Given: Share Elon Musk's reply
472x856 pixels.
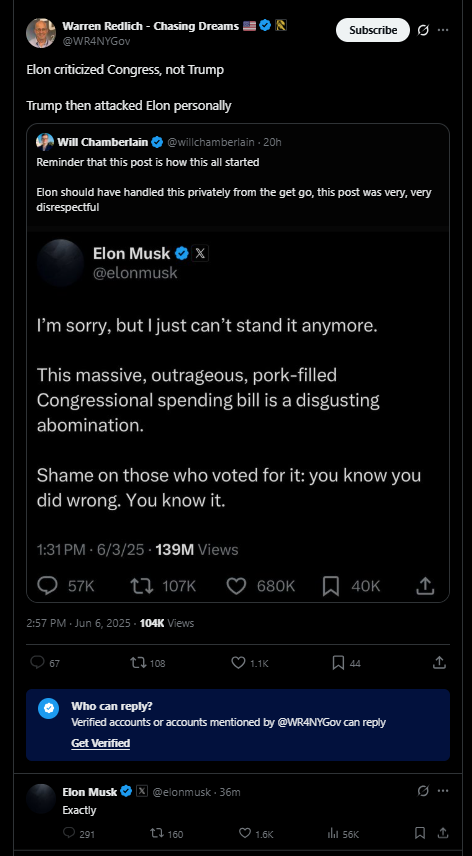Looking at the screenshot, I should [443, 833].
